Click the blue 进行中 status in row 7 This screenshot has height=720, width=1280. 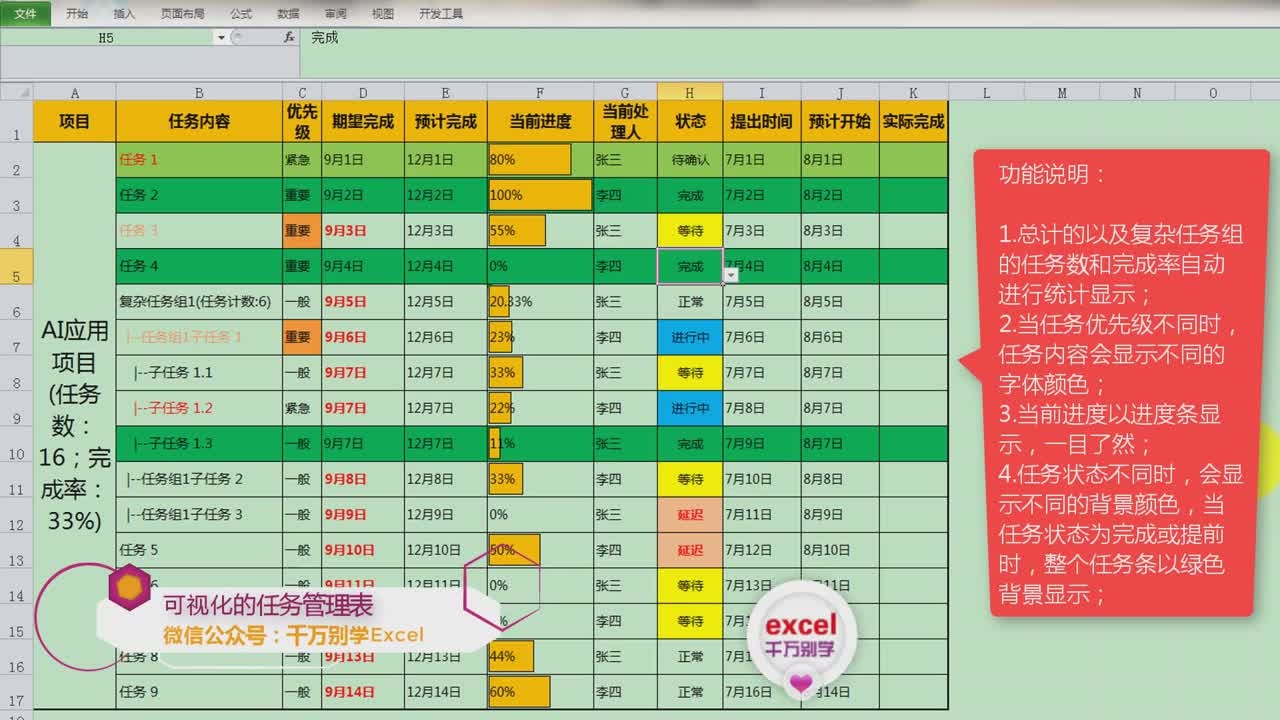coord(690,338)
